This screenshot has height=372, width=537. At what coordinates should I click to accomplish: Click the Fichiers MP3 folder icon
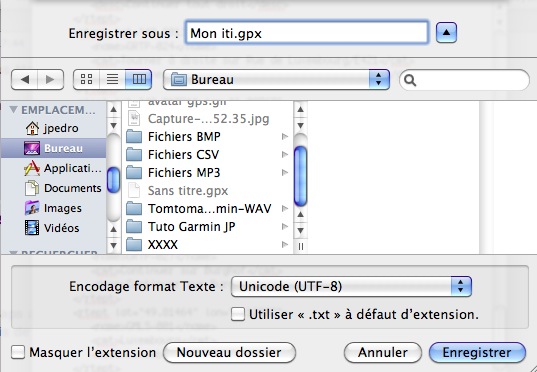(134, 173)
